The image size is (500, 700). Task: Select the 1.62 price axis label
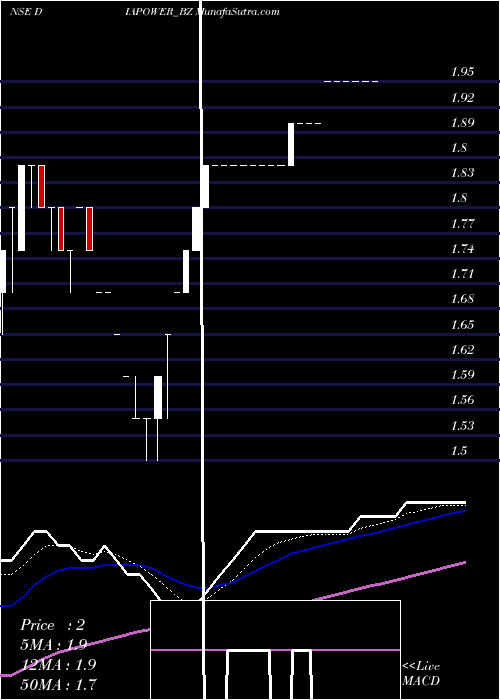462,349
